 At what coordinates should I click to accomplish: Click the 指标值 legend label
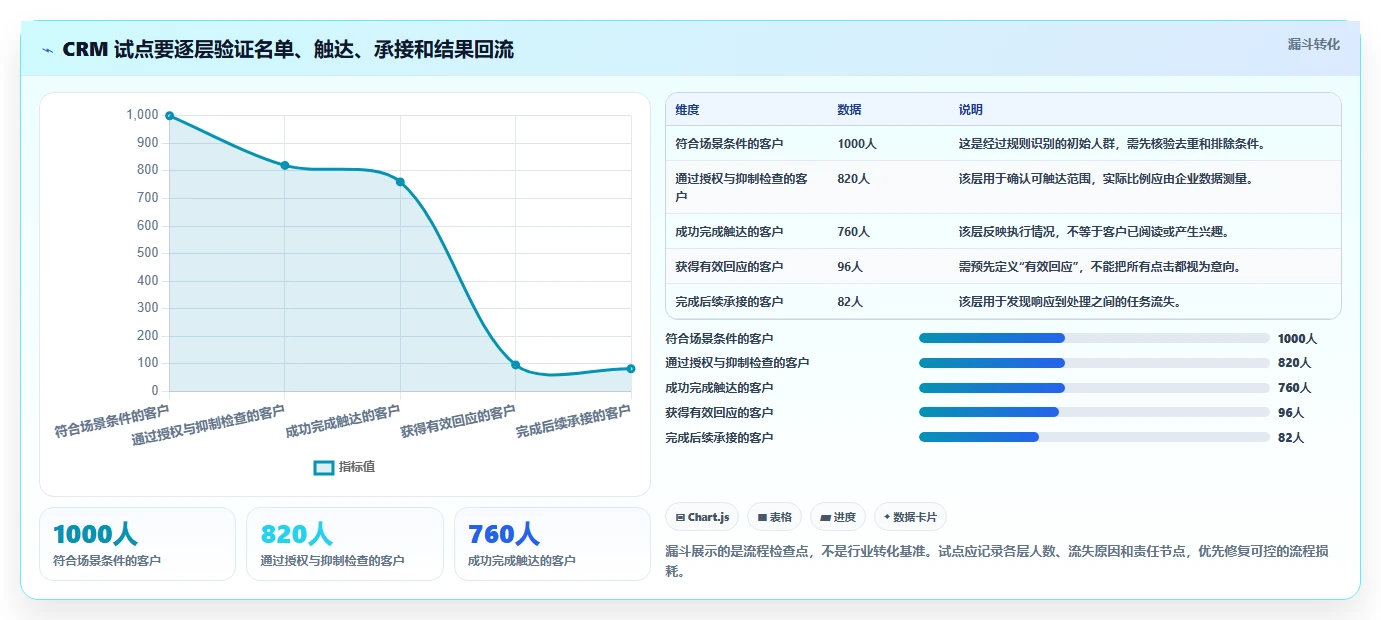click(357, 467)
